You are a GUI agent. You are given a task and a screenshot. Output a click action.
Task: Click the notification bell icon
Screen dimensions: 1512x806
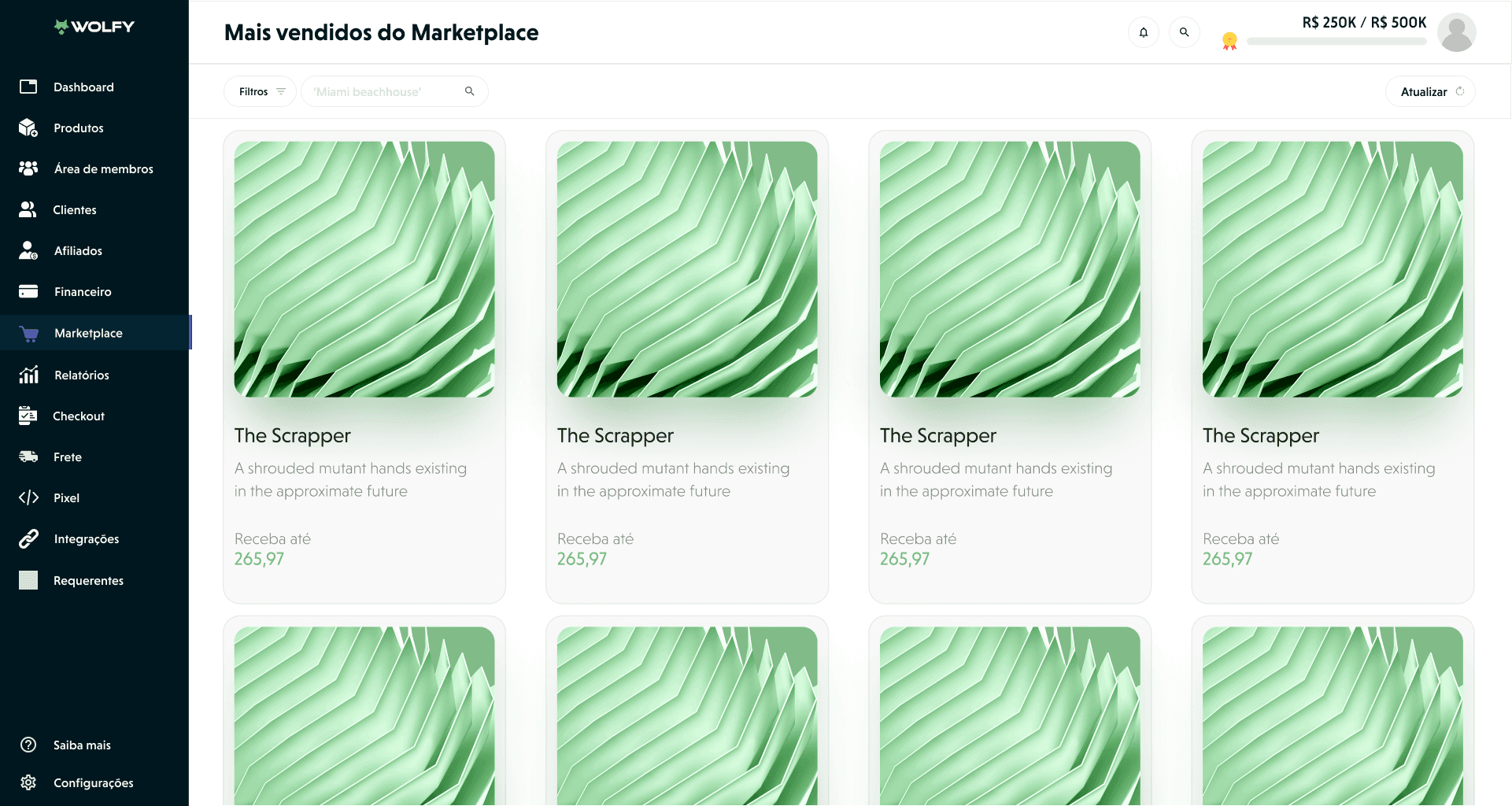(x=1144, y=32)
